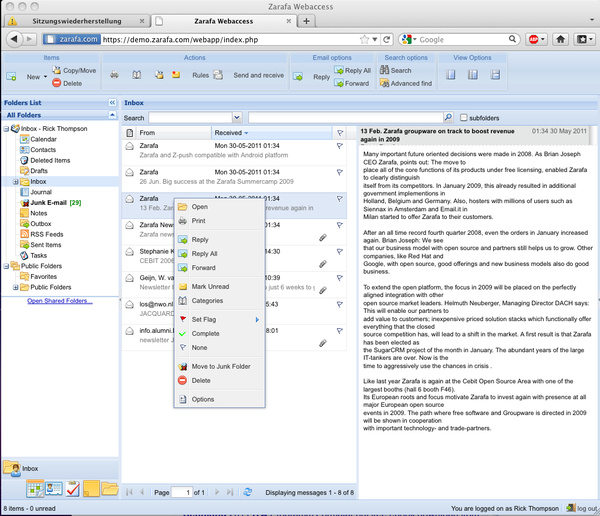Open the Received column sort dropdown
The height and width of the screenshot is (516, 600).
coord(246,133)
